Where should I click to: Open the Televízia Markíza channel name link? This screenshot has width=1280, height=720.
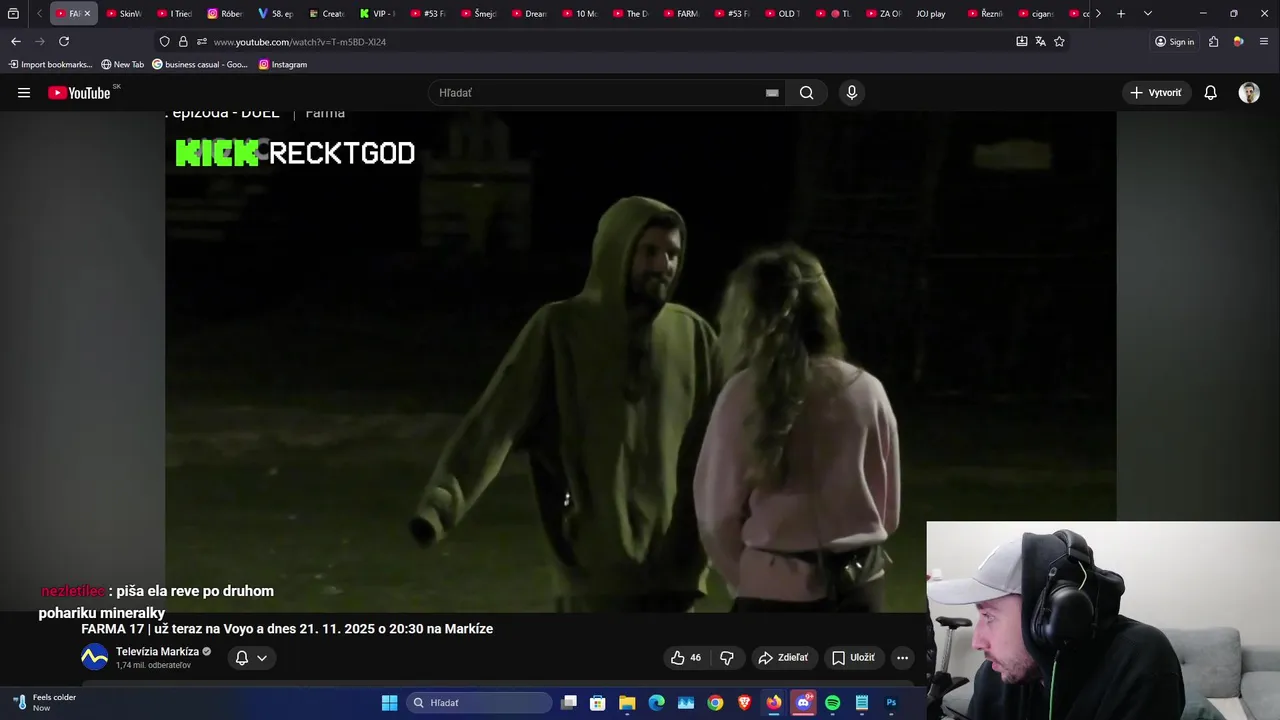point(157,652)
